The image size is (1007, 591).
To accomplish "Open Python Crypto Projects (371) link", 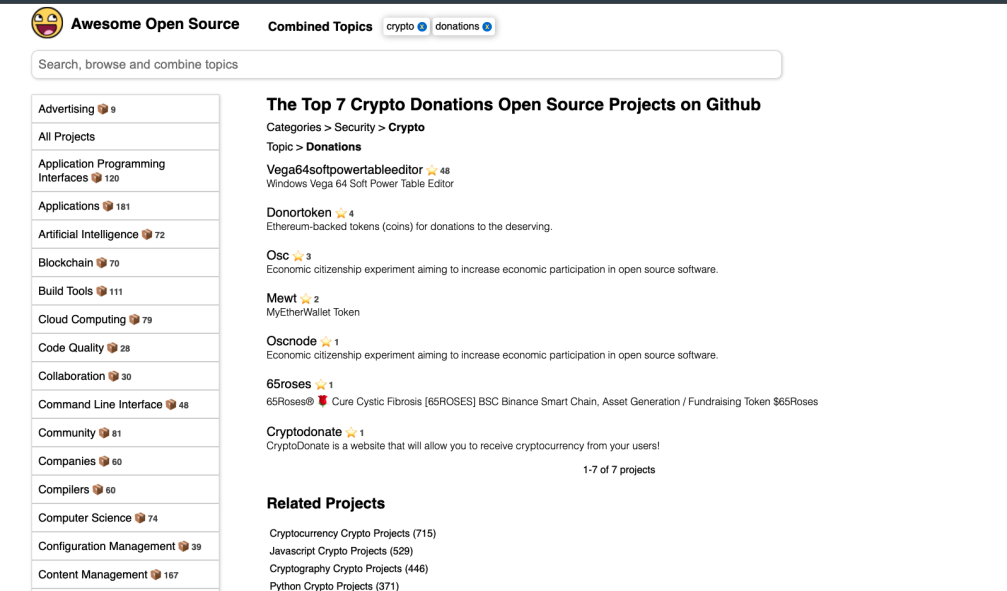I will (334, 586).
